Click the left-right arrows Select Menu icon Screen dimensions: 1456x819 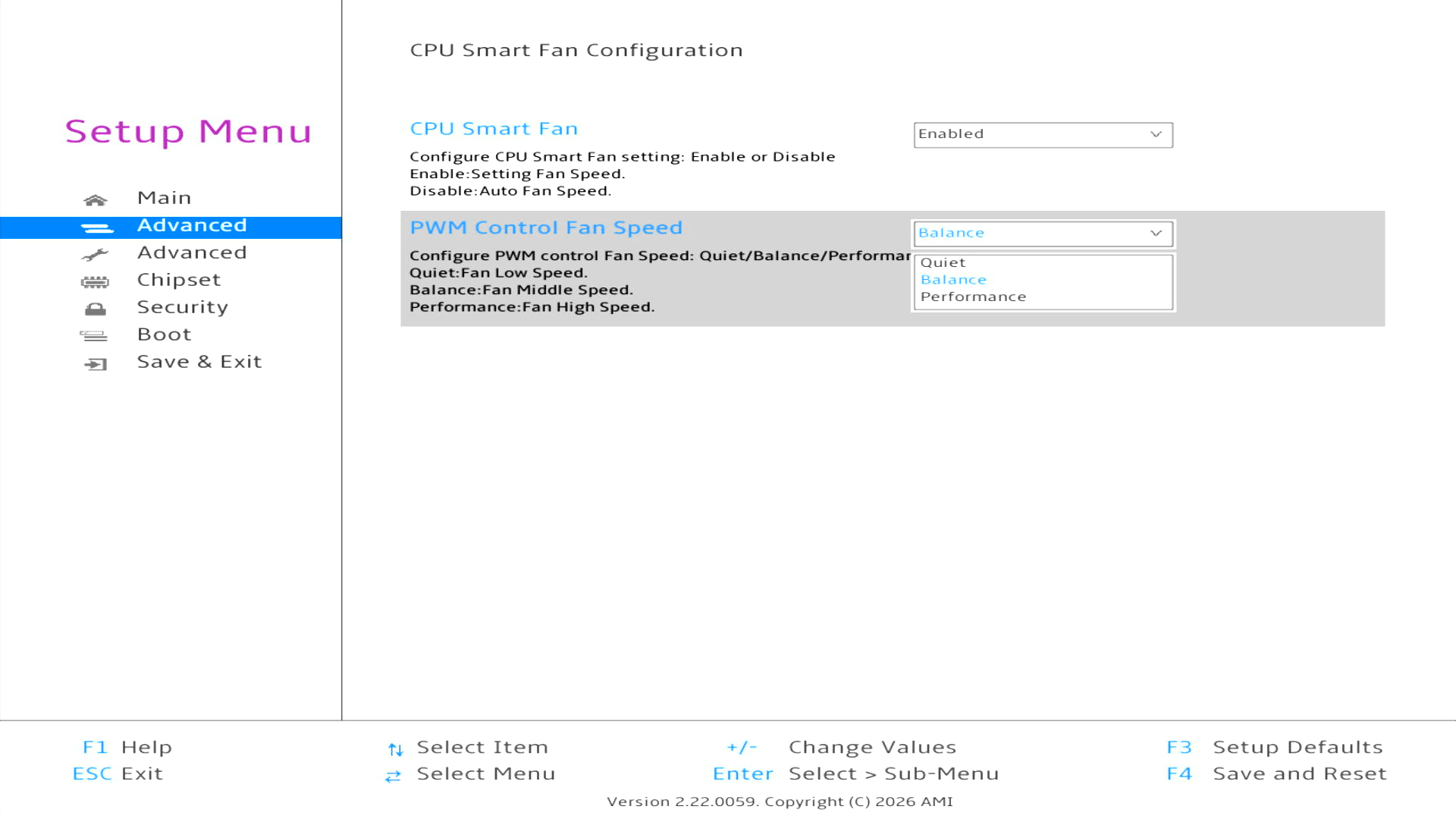[393, 776]
